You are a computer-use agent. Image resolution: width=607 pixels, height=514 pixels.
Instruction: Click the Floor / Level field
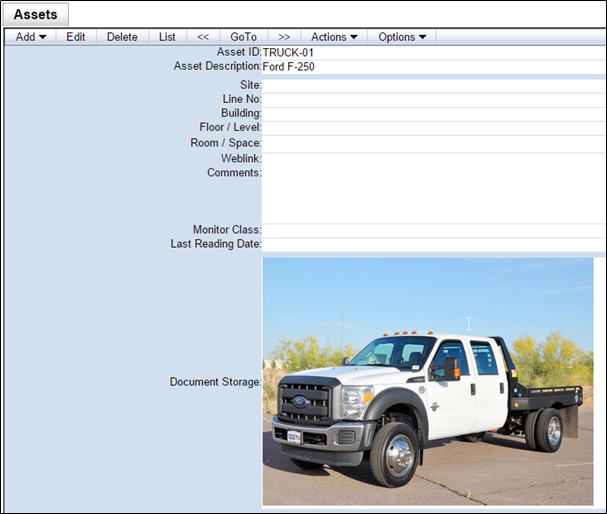click(x=433, y=128)
